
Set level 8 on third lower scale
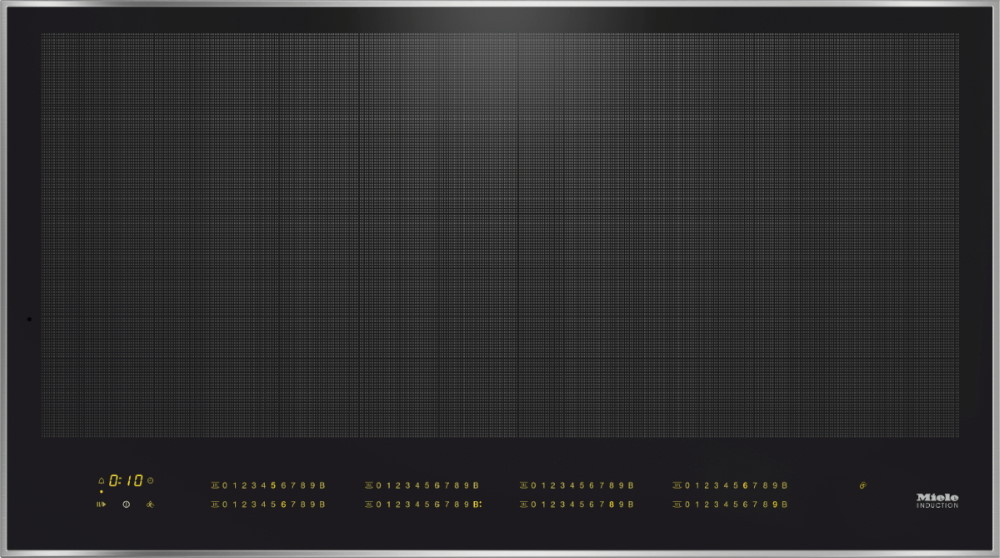(x=611, y=504)
